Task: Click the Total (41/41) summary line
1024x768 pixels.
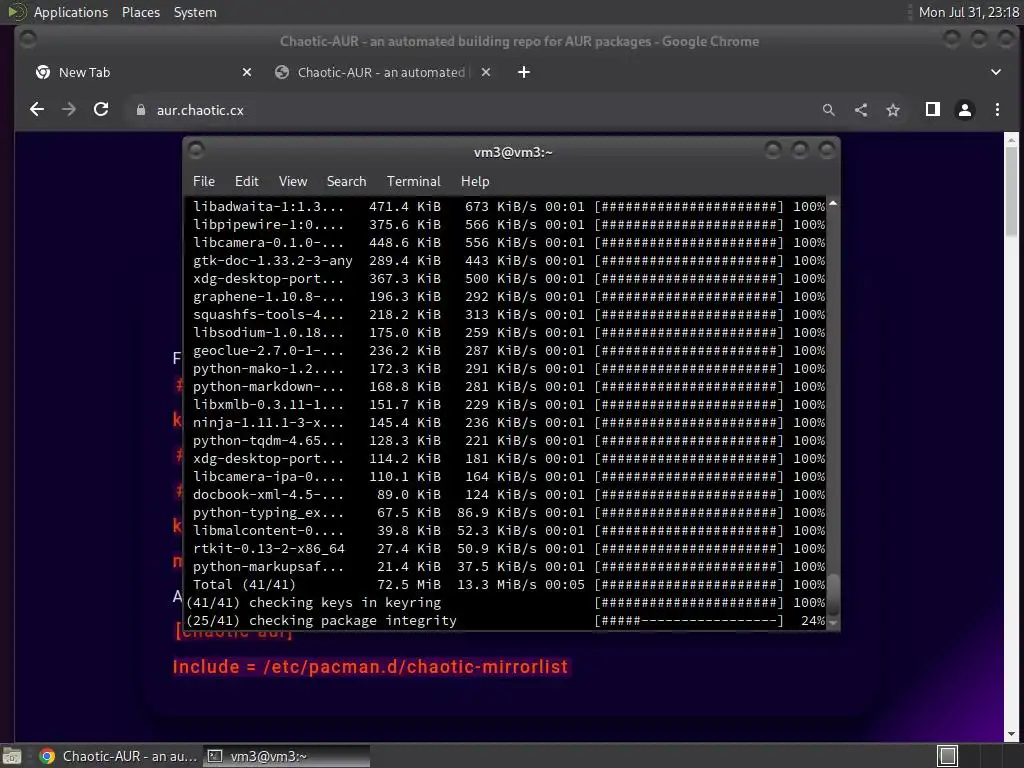Action: pos(509,584)
